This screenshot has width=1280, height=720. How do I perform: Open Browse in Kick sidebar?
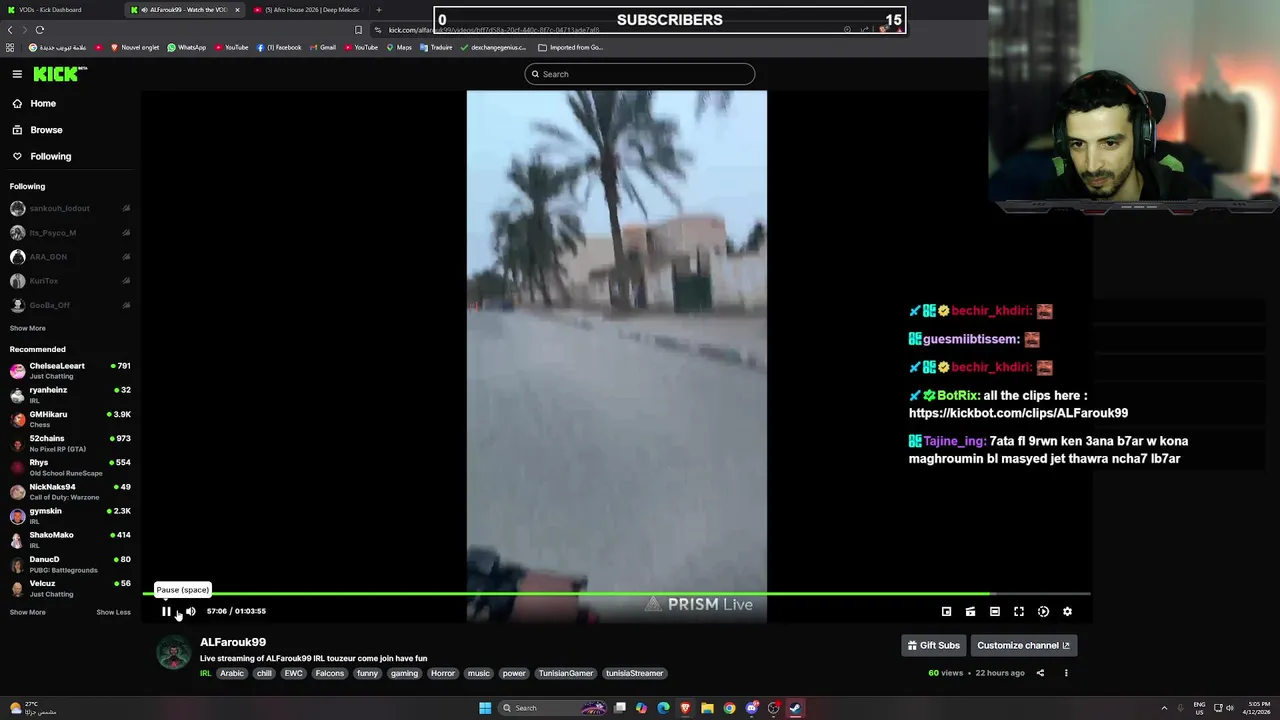[x=46, y=130]
